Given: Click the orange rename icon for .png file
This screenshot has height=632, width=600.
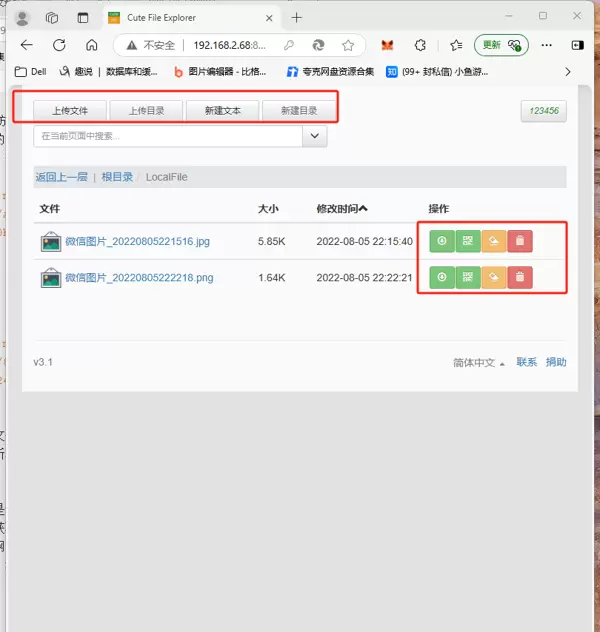Looking at the screenshot, I should pos(494,277).
